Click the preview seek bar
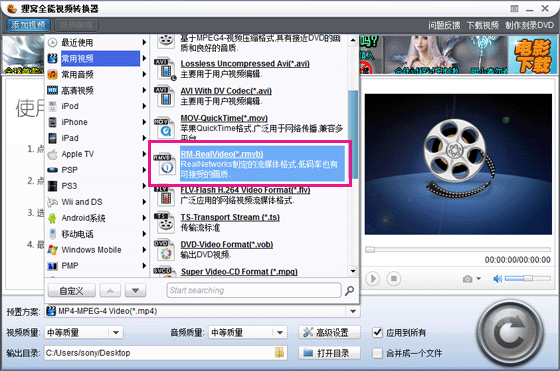The height and width of the screenshot is (371, 560). coord(458,249)
